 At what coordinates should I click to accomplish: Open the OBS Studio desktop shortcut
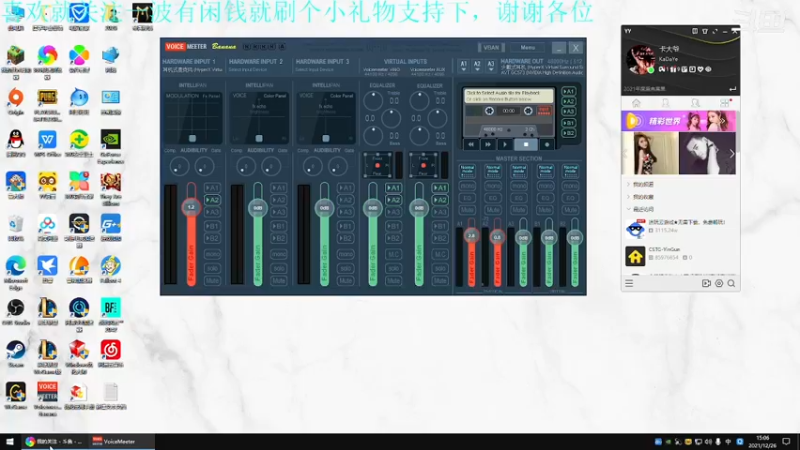[x=16, y=311]
